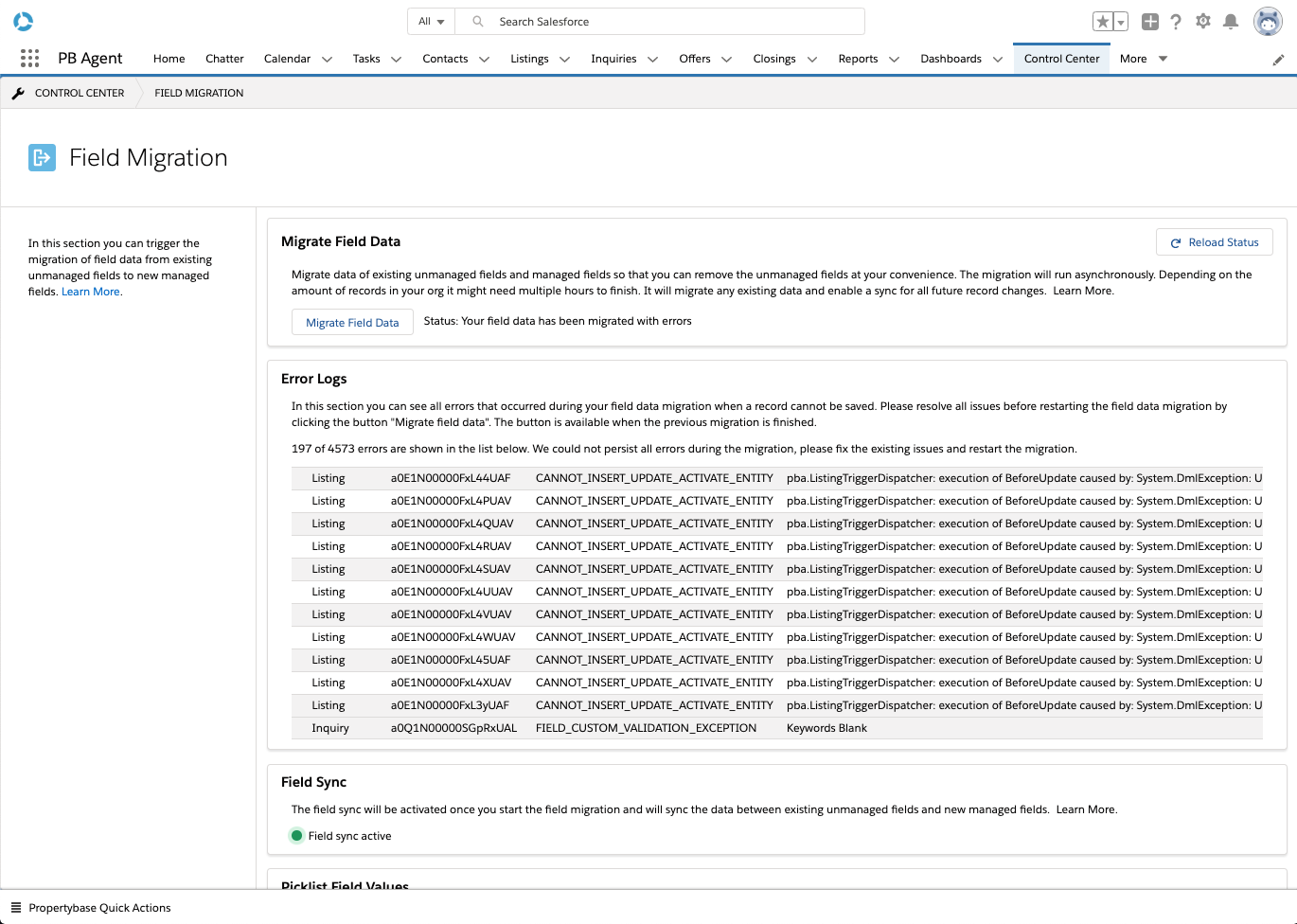Select the Control Center tab
This screenshot has width=1297, height=924.
1061,59
